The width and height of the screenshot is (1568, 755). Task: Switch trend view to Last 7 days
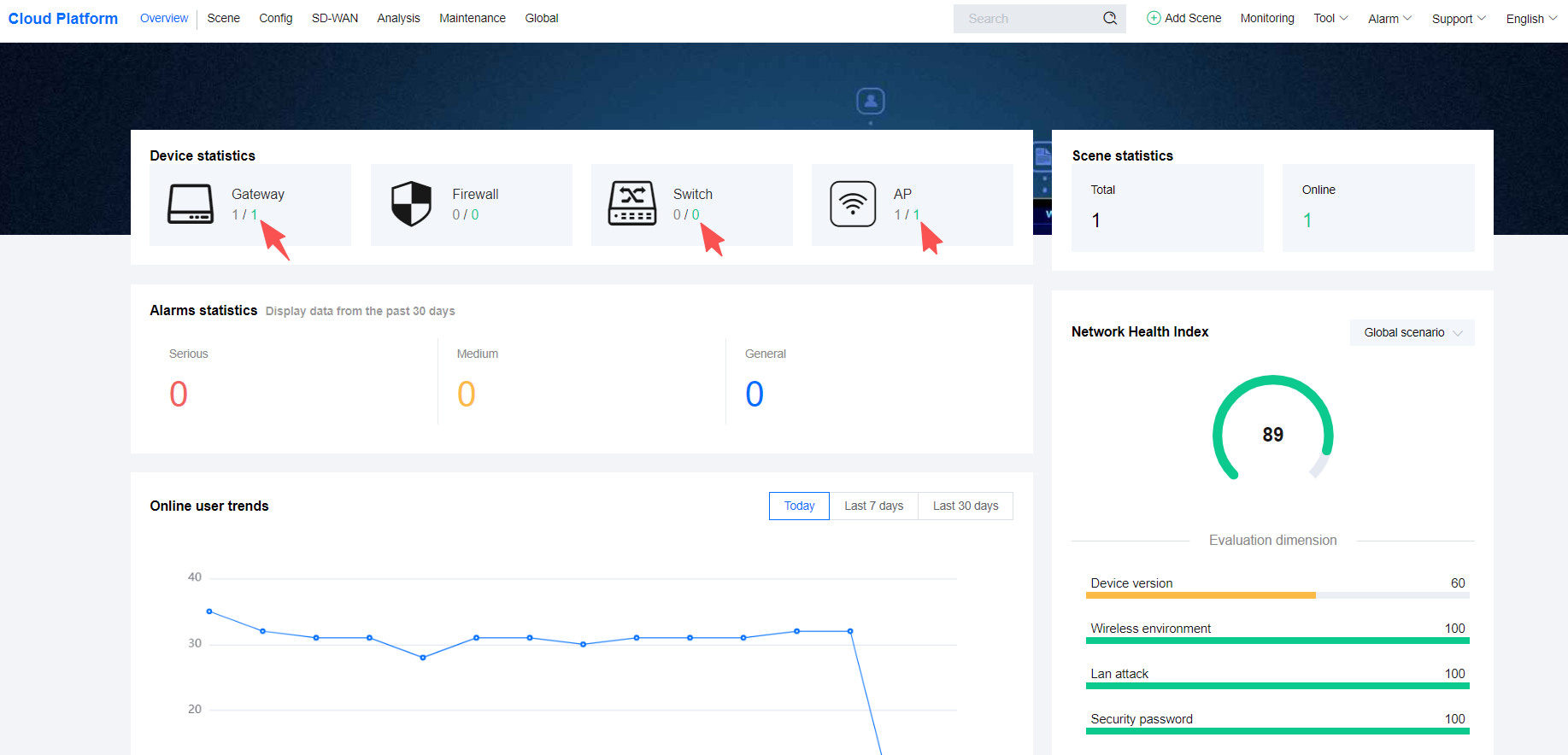873,506
